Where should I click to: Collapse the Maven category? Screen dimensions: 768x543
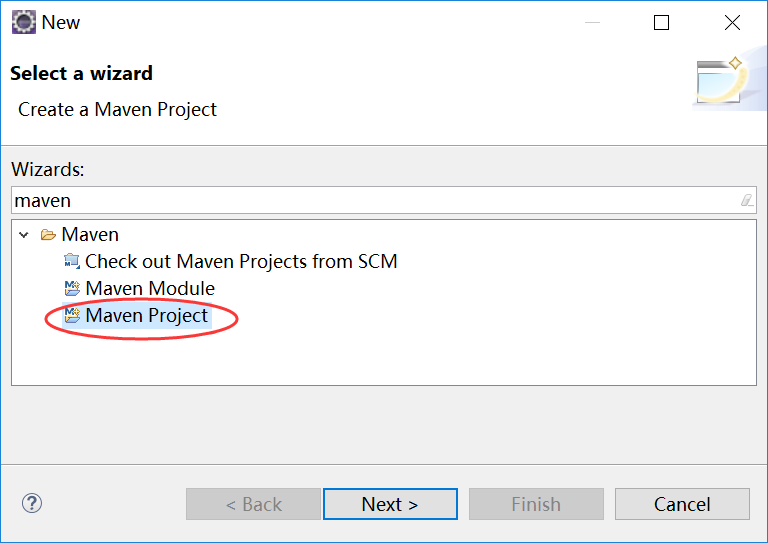click(x=24, y=235)
